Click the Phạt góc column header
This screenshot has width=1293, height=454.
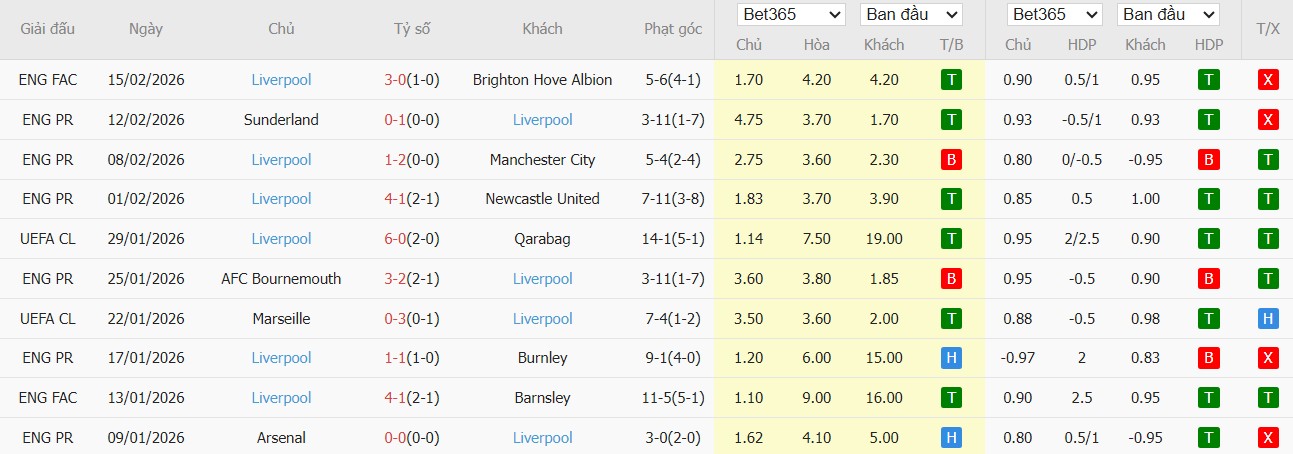(672, 29)
